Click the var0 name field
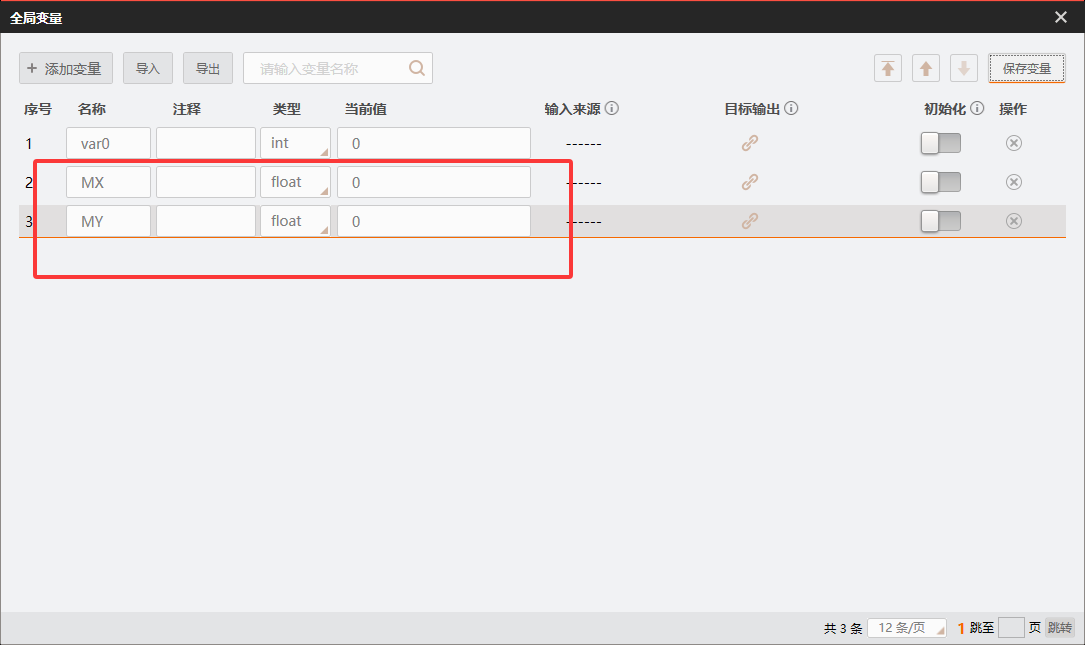1085x645 pixels. [x=109, y=143]
